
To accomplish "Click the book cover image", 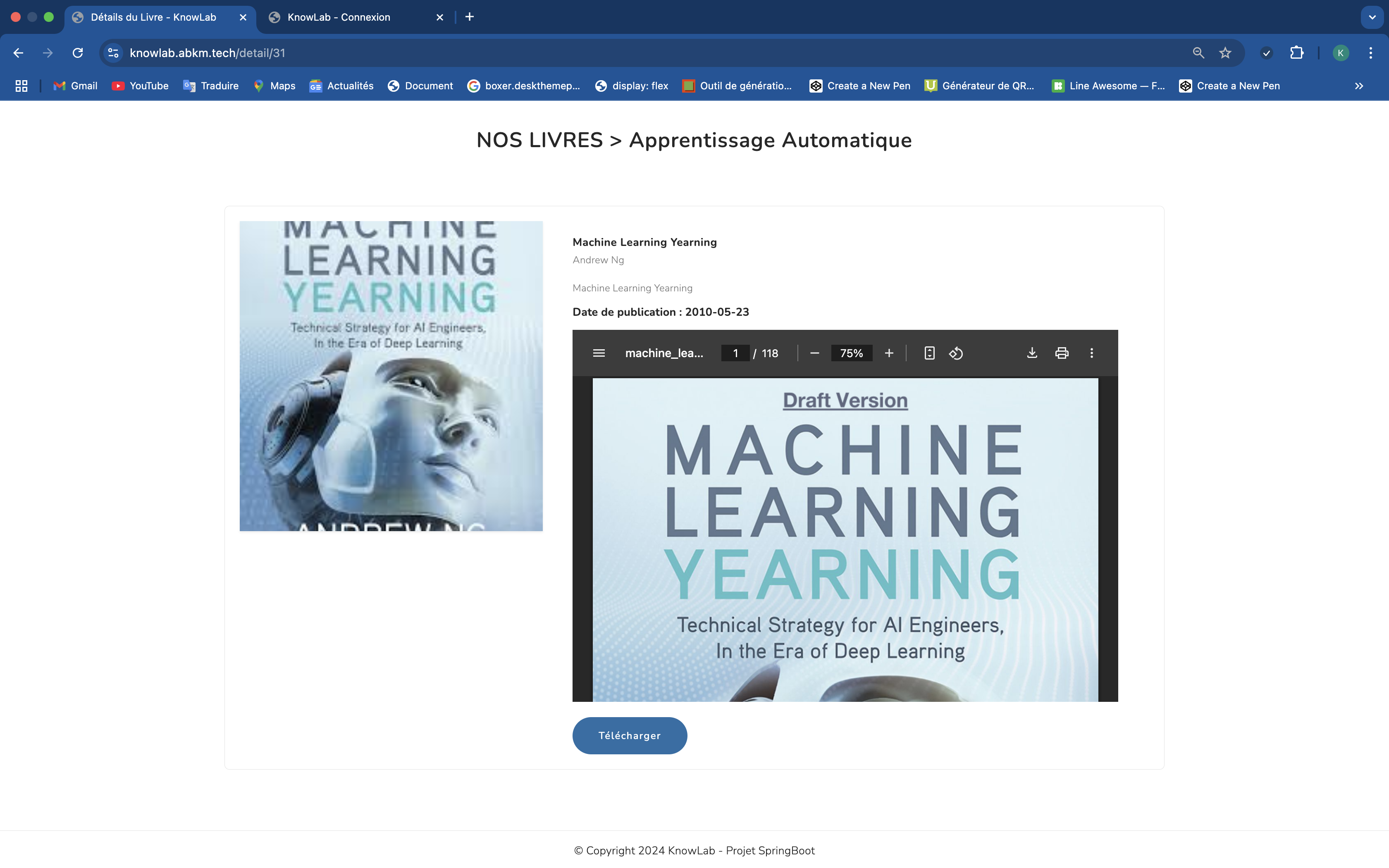I will (x=391, y=376).
